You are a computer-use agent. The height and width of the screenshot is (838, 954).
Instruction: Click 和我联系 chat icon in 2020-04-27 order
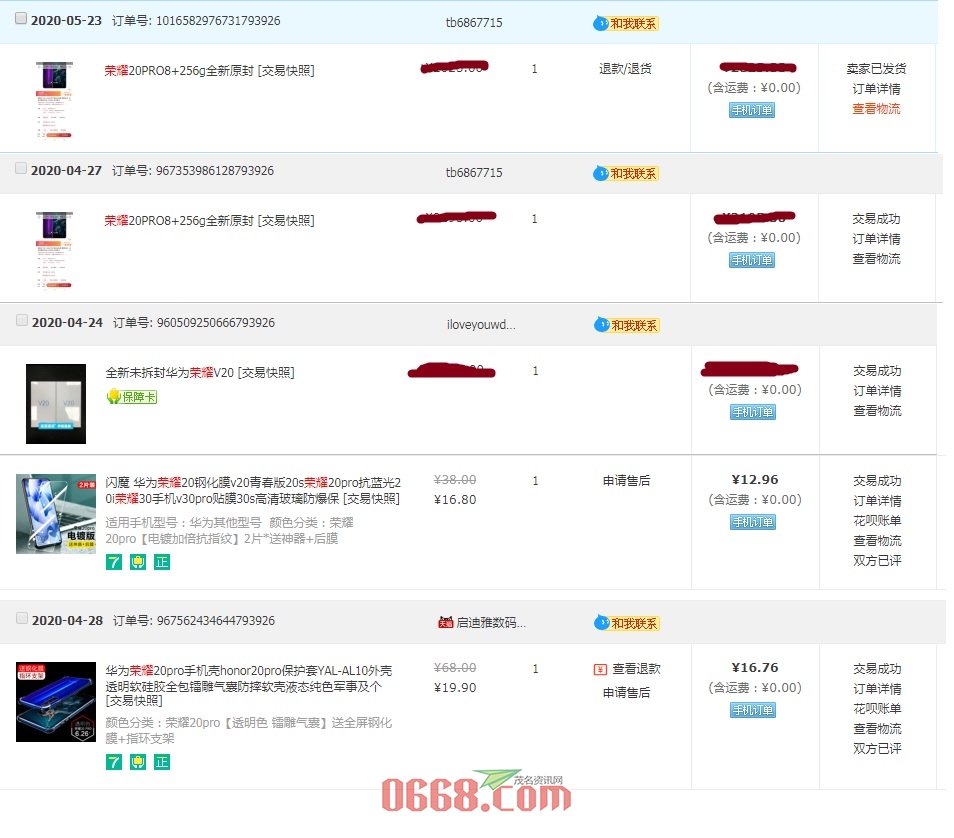625,173
